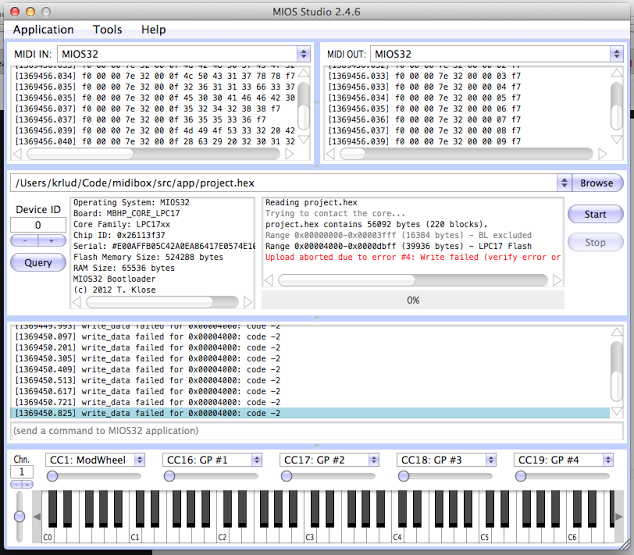Image resolution: width=634 pixels, height=555 pixels.
Task: Click the Browse button
Action: (597, 183)
